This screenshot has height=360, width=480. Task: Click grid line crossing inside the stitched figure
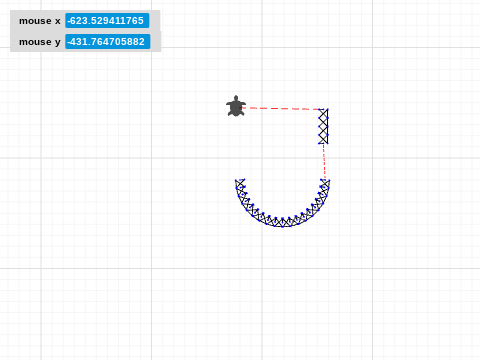262,158
